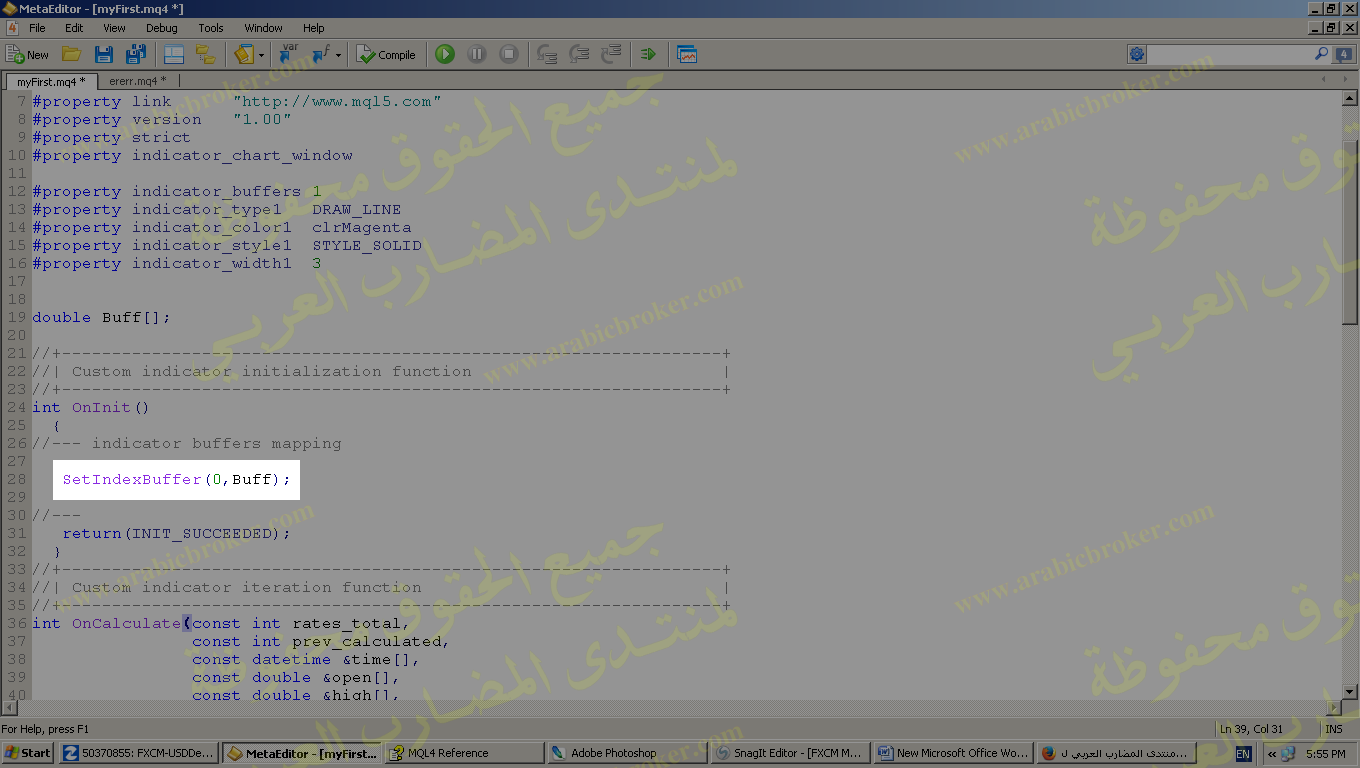
Task: Click 'clrMagenta' in the indicator_color1 line
Action: tap(361, 227)
